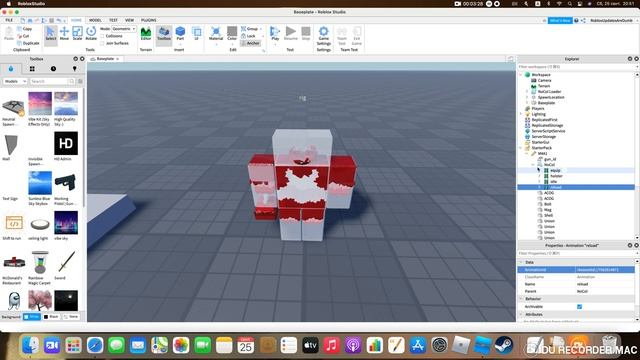
Task: Expand the Baseplate node in Explorer
Action: tap(527, 103)
